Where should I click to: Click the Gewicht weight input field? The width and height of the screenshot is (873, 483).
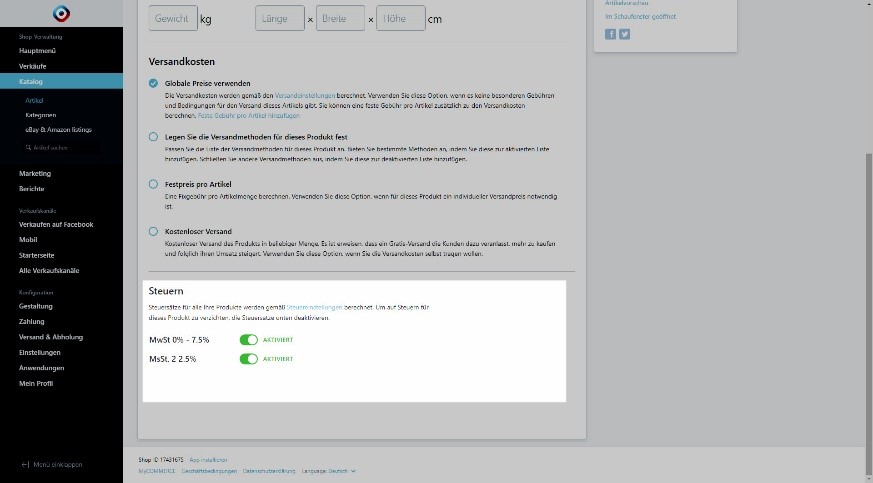[173, 19]
